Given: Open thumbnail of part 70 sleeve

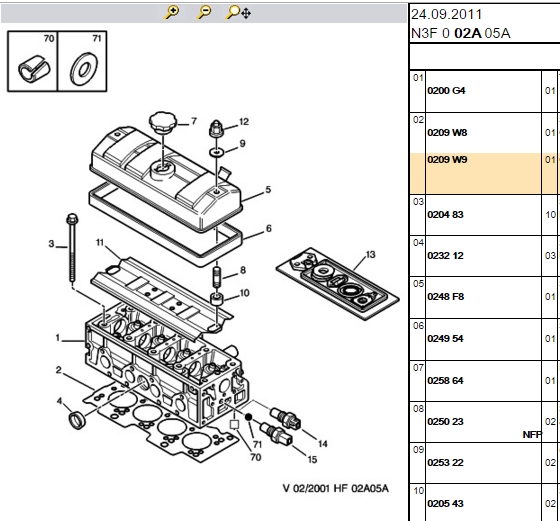Looking at the screenshot, I should click(x=33, y=61).
